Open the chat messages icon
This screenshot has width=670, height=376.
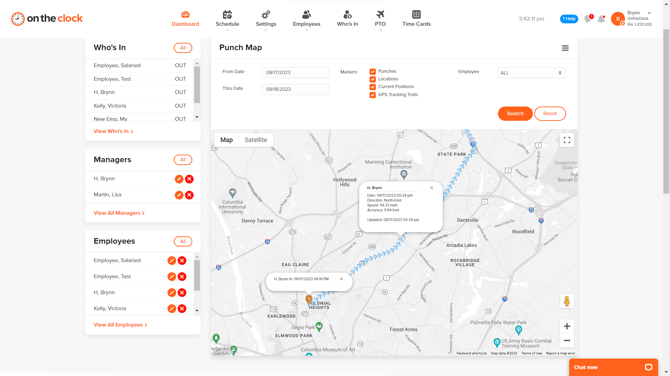[x=588, y=19]
